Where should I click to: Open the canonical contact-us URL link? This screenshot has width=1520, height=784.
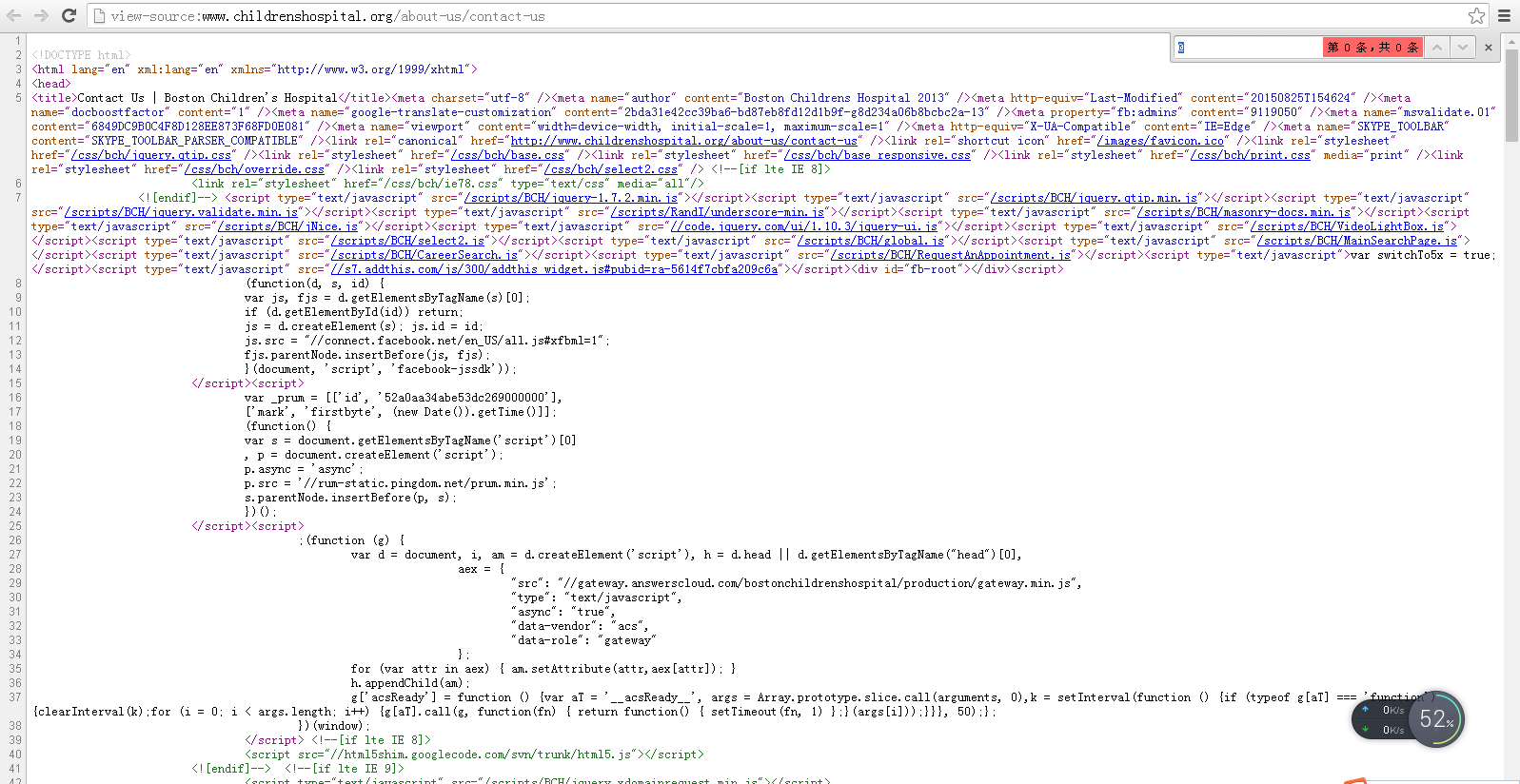pyautogui.click(x=683, y=141)
